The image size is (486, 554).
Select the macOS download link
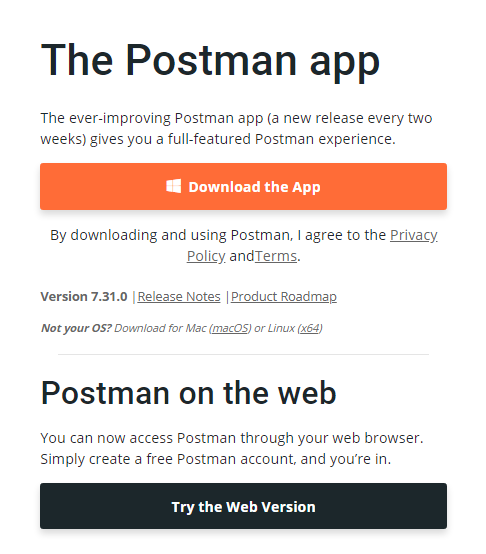(x=230, y=328)
